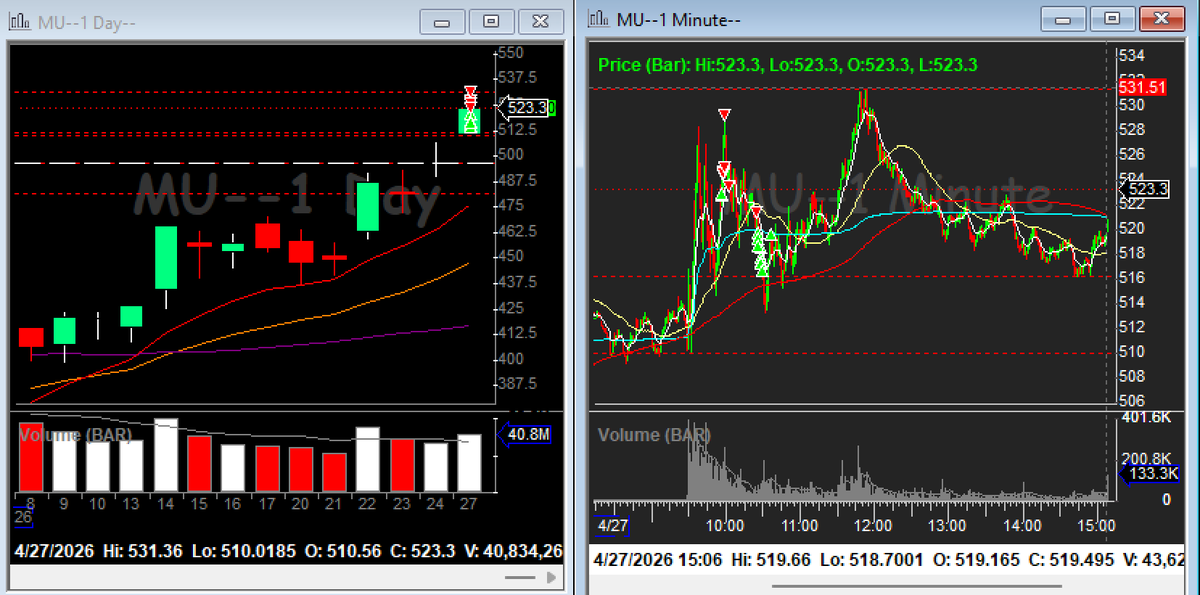Click the '22' date label on daily axis
Image resolution: width=1200 pixels, height=595 pixels.
[367, 503]
